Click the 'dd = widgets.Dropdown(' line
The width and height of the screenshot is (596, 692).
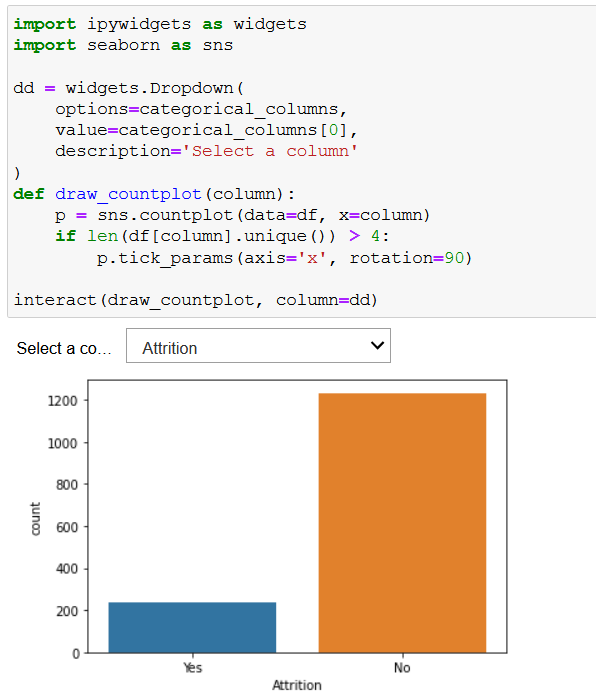[x=128, y=88]
